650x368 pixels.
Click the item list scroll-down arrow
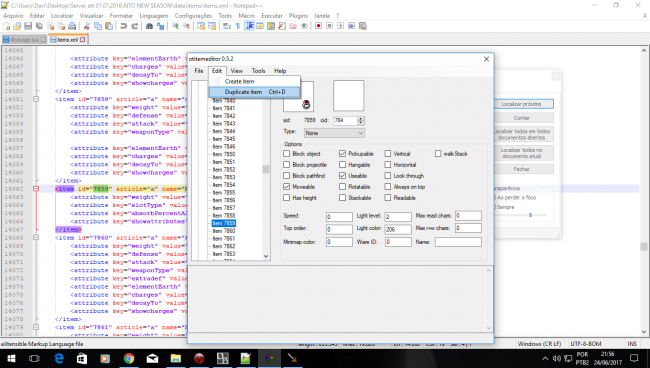266,257
